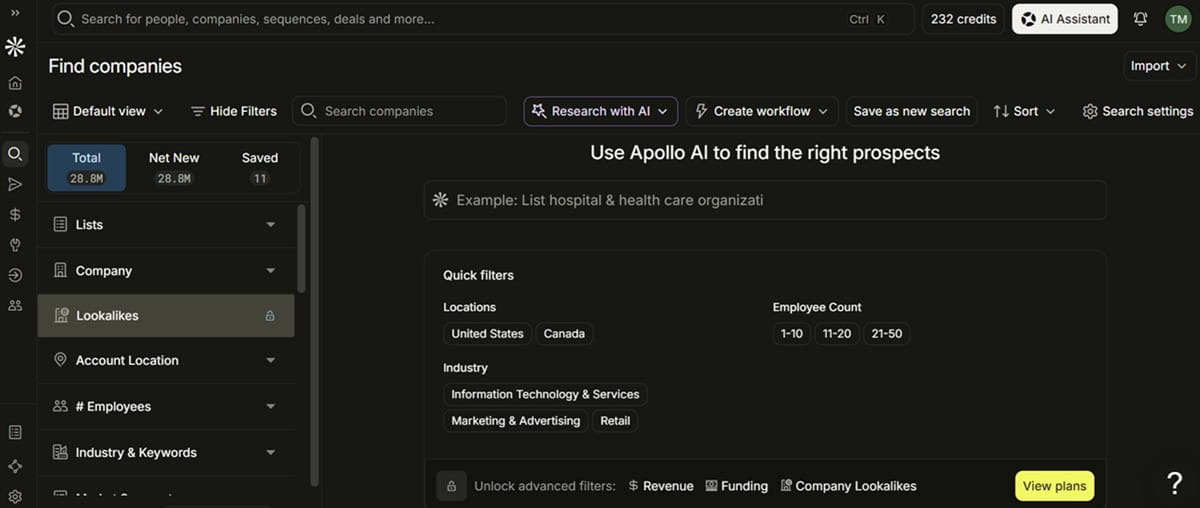This screenshot has height=508, width=1200.
Task: Toggle the Canada location filter
Action: click(x=564, y=334)
